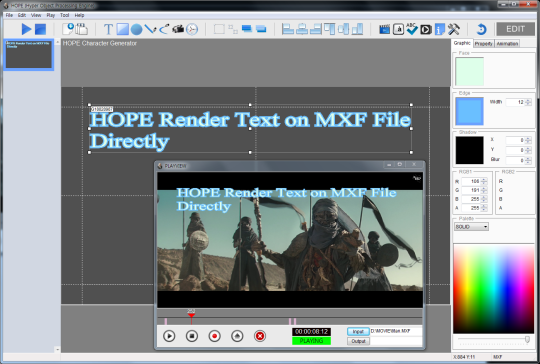
Task: Click the red playhead marker on PLAYVIEW timeline
Action: coord(191,315)
